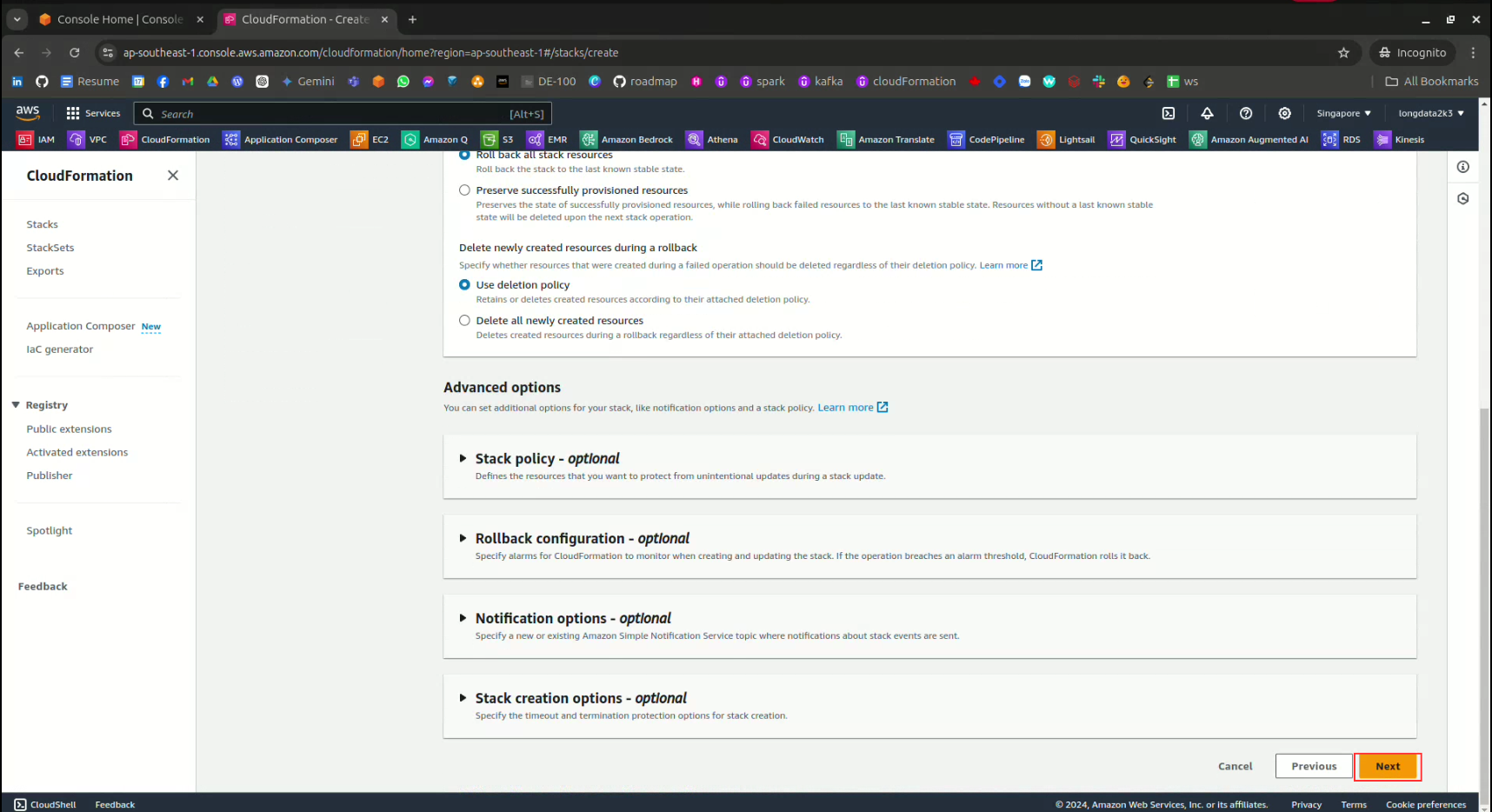Viewport: 1492px width, 812px height.
Task: Open AWS CloudShell icon in top navigation
Action: click(x=1169, y=114)
